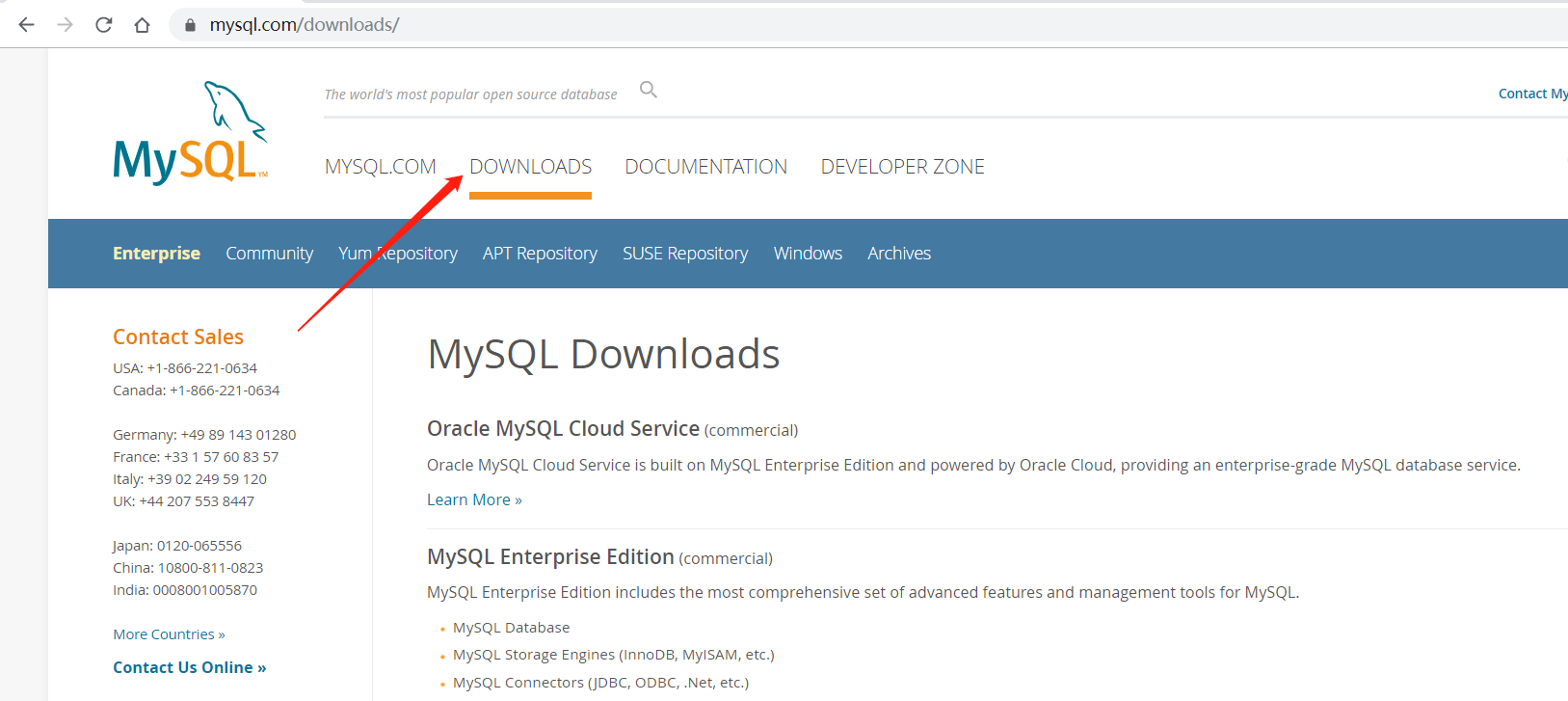The width and height of the screenshot is (1568, 701).
Task: Open the DOCUMENTATION navigation tab
Action: coord(705,167)
